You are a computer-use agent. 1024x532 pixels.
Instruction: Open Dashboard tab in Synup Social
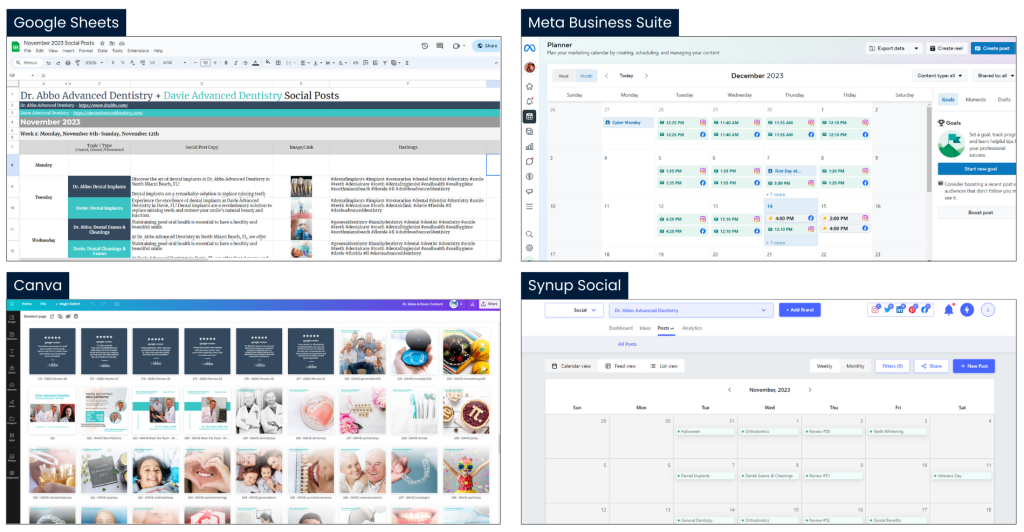[x=620, y=328]
